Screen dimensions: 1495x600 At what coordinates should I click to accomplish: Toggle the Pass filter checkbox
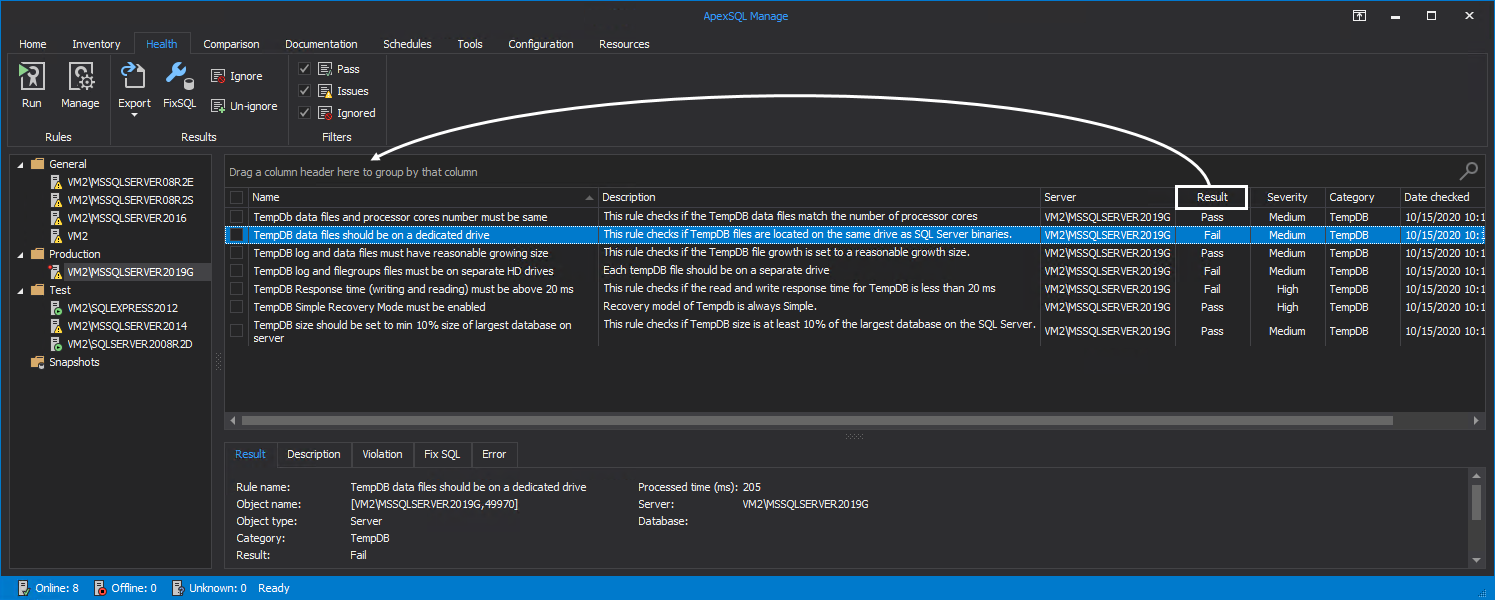(x=305, y=69)
